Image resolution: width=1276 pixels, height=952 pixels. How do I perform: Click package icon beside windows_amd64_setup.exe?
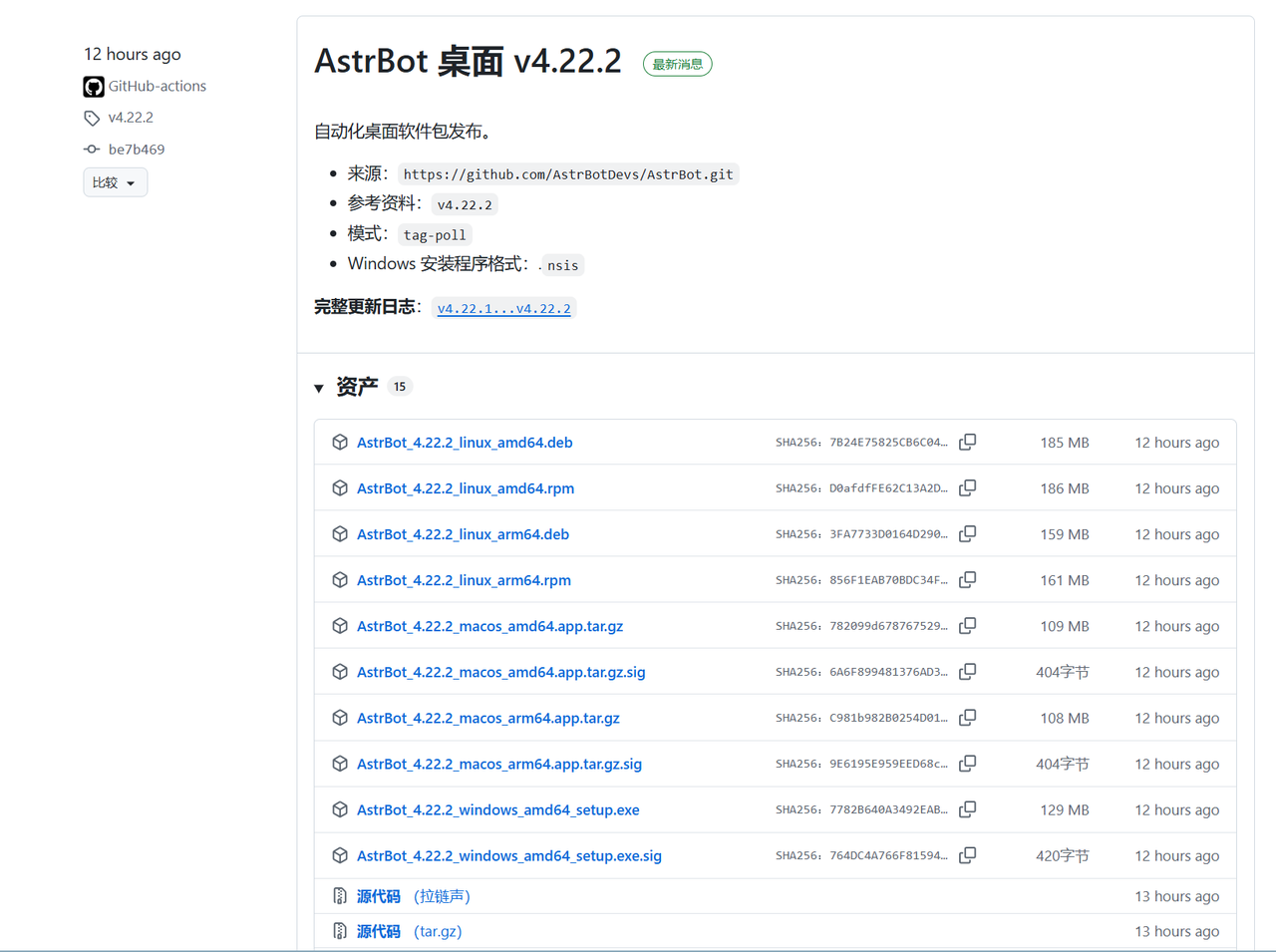pyautogui.click(x=340, y=808)
